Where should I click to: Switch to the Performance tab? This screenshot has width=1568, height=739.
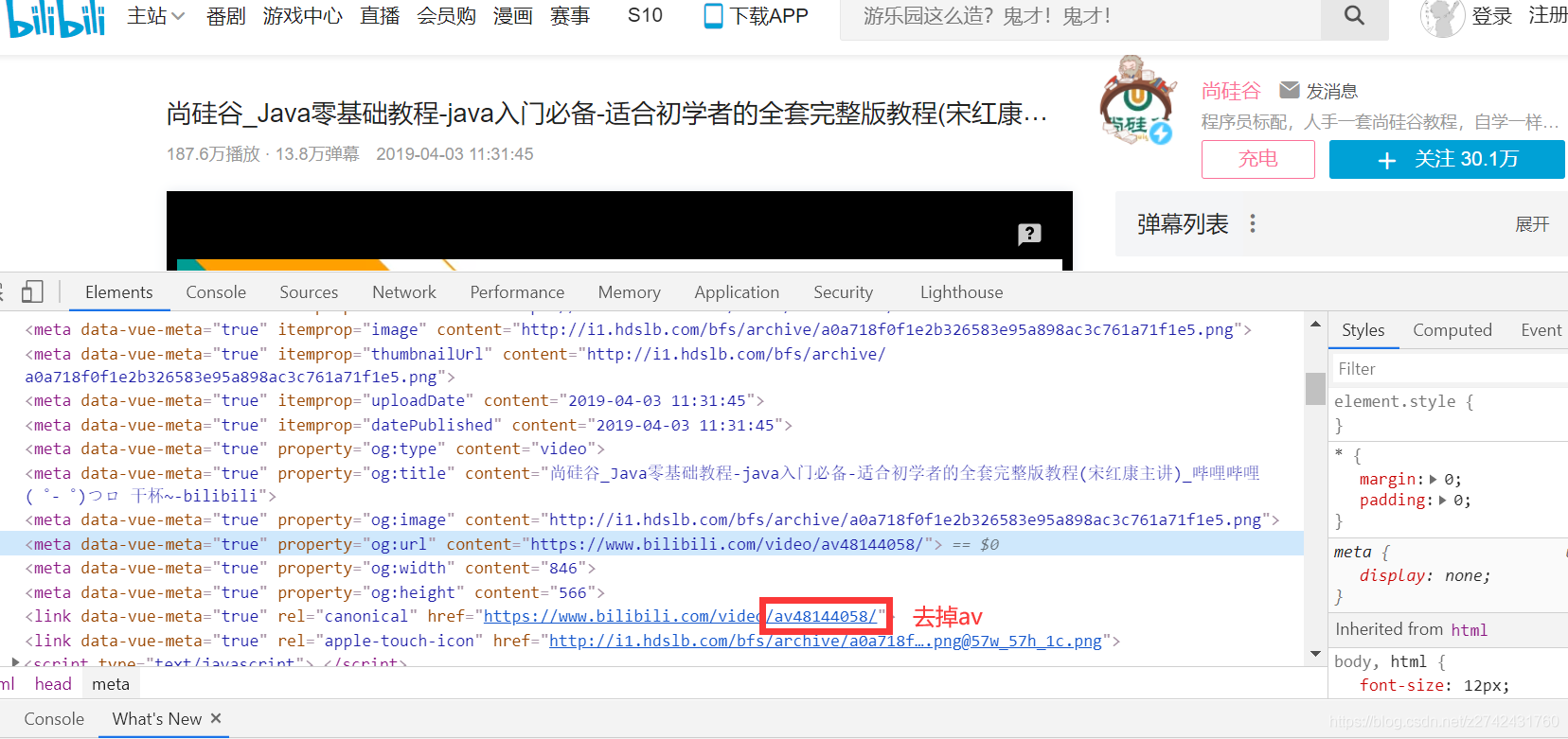click(517, 292)
